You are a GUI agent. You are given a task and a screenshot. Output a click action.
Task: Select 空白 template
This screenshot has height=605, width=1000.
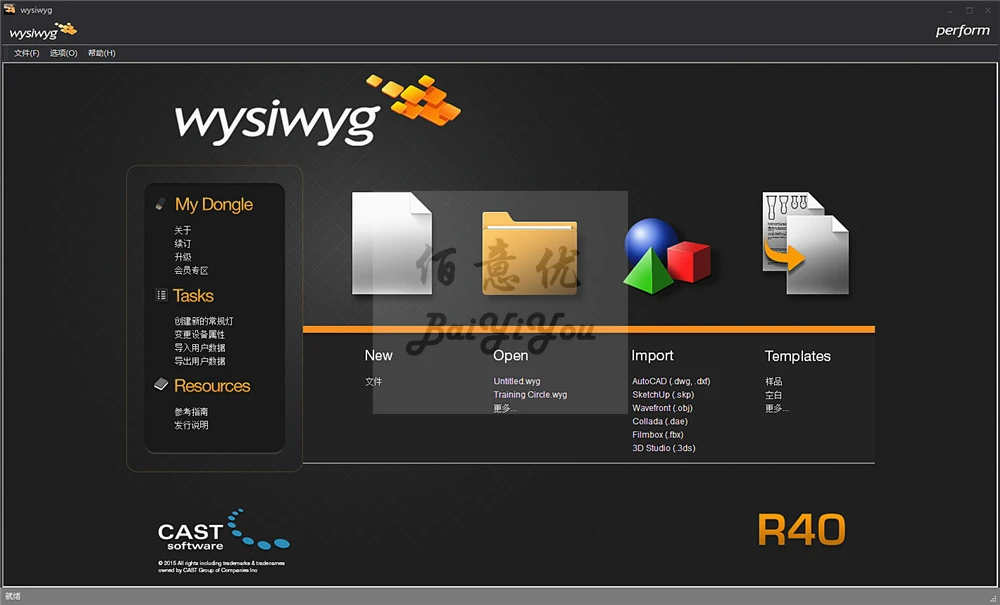[774, 395]
